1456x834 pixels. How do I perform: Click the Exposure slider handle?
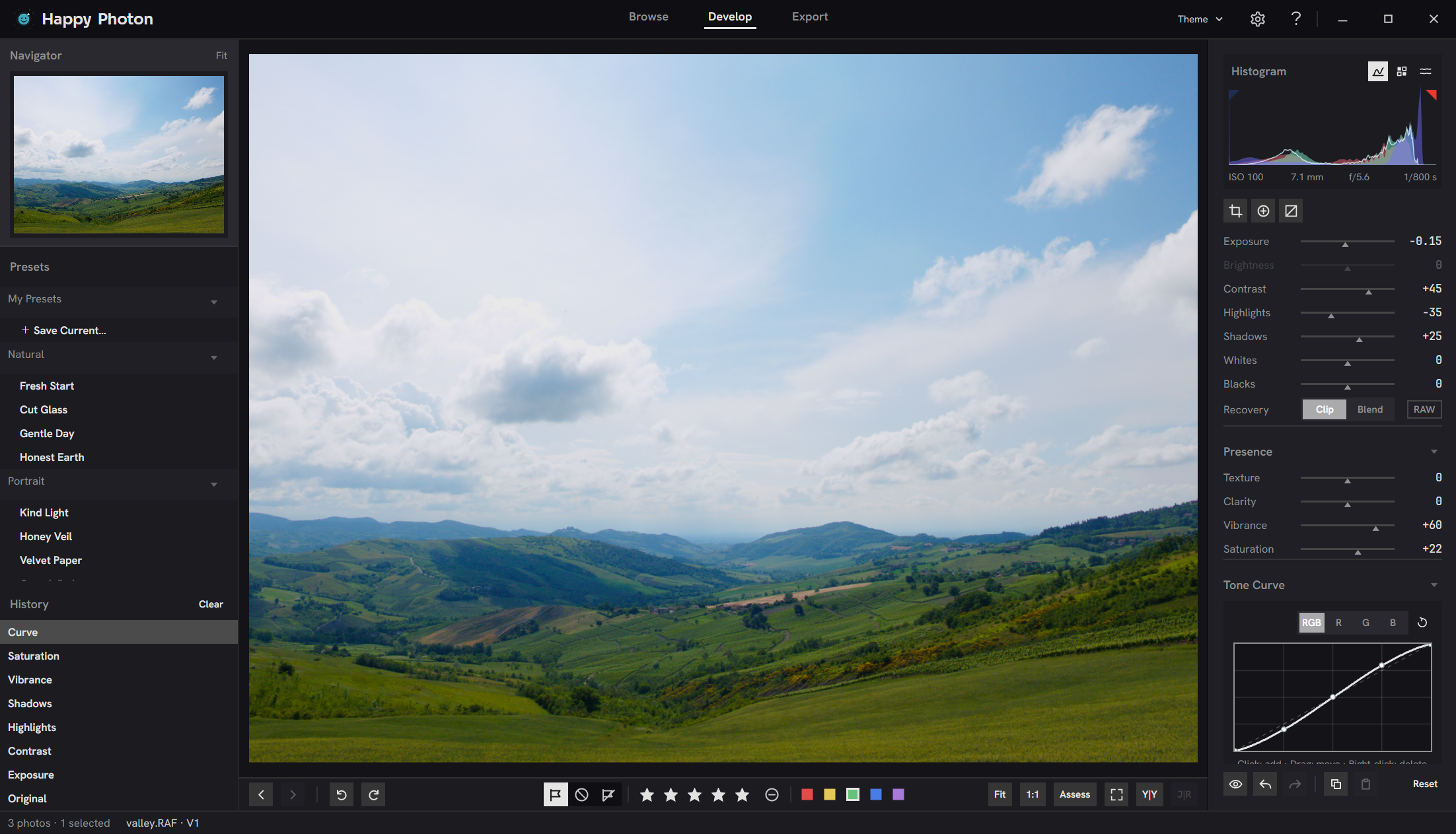click(x=1345, y=244)
